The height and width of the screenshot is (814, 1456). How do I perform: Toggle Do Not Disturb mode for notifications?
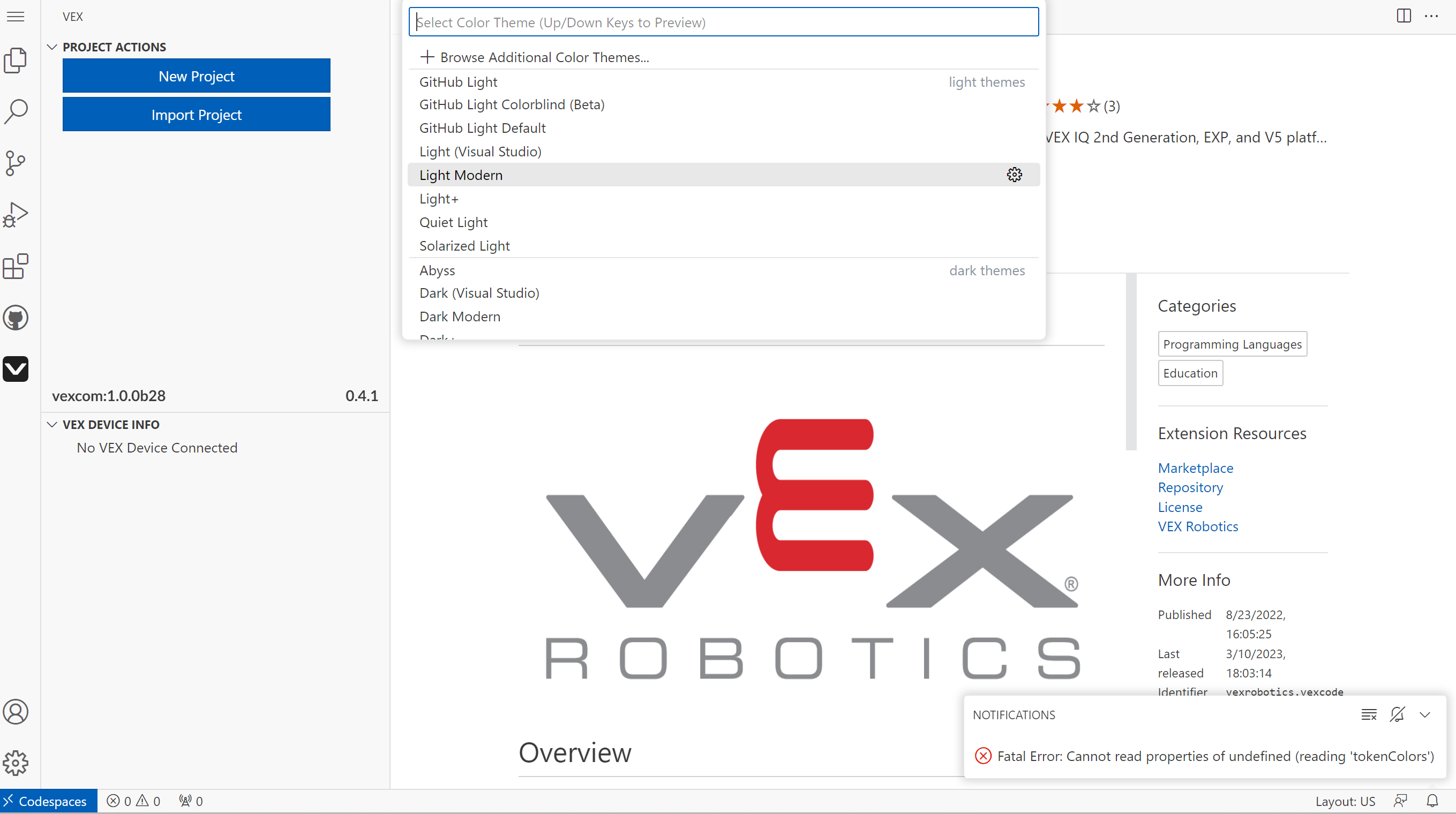pos(1397,714)
